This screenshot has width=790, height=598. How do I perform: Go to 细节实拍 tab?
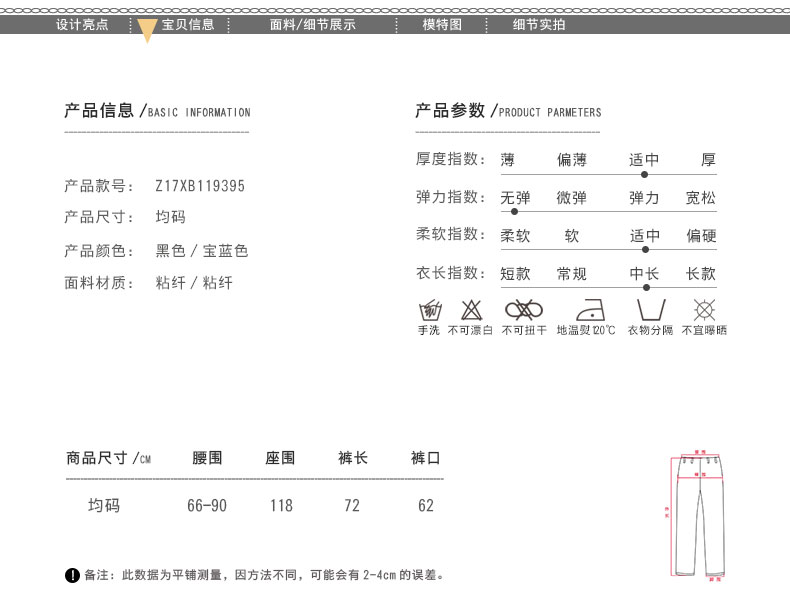tap(539, 24)
